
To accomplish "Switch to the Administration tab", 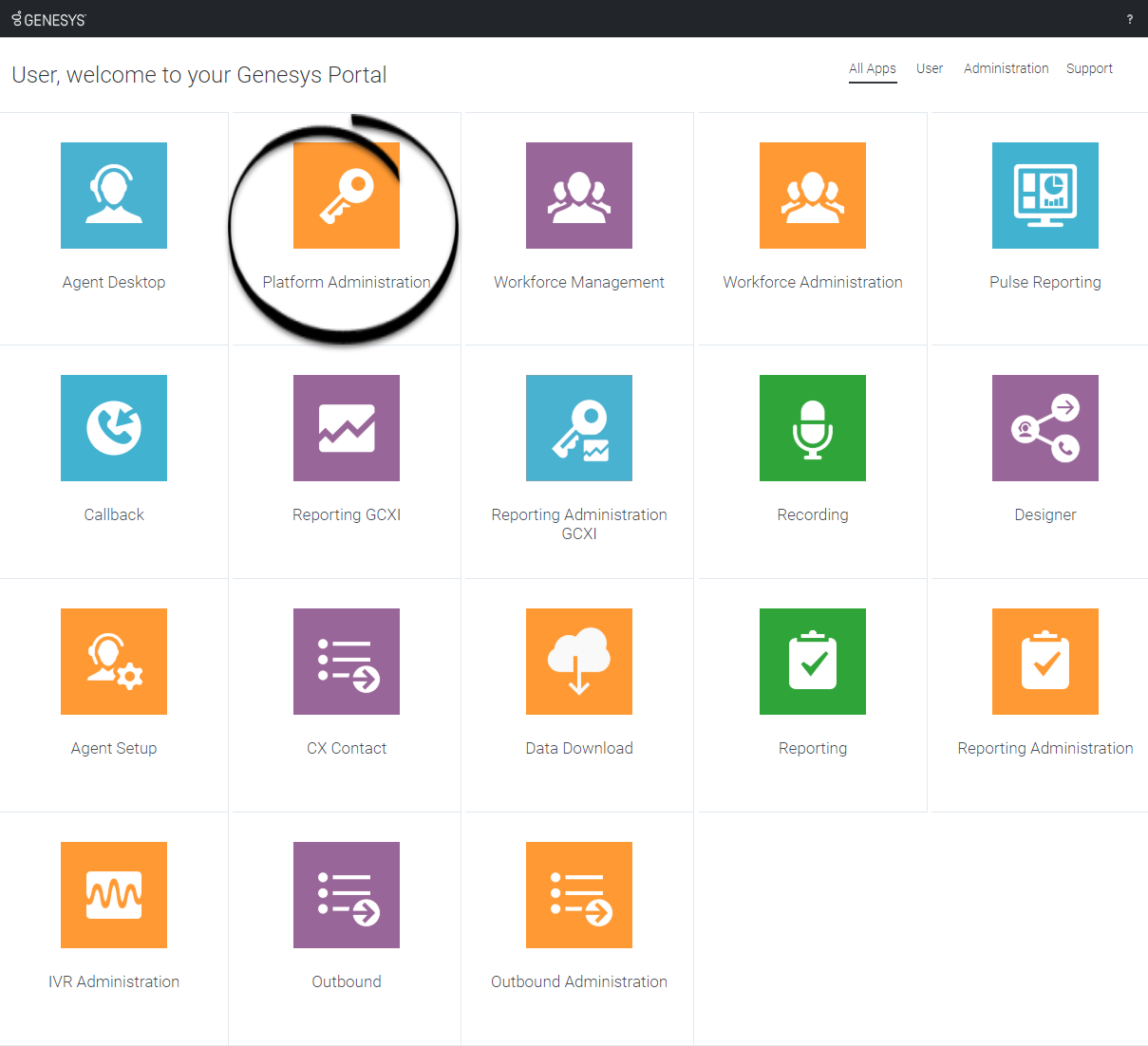I will pyautogui.click(x=1007, y=68).
